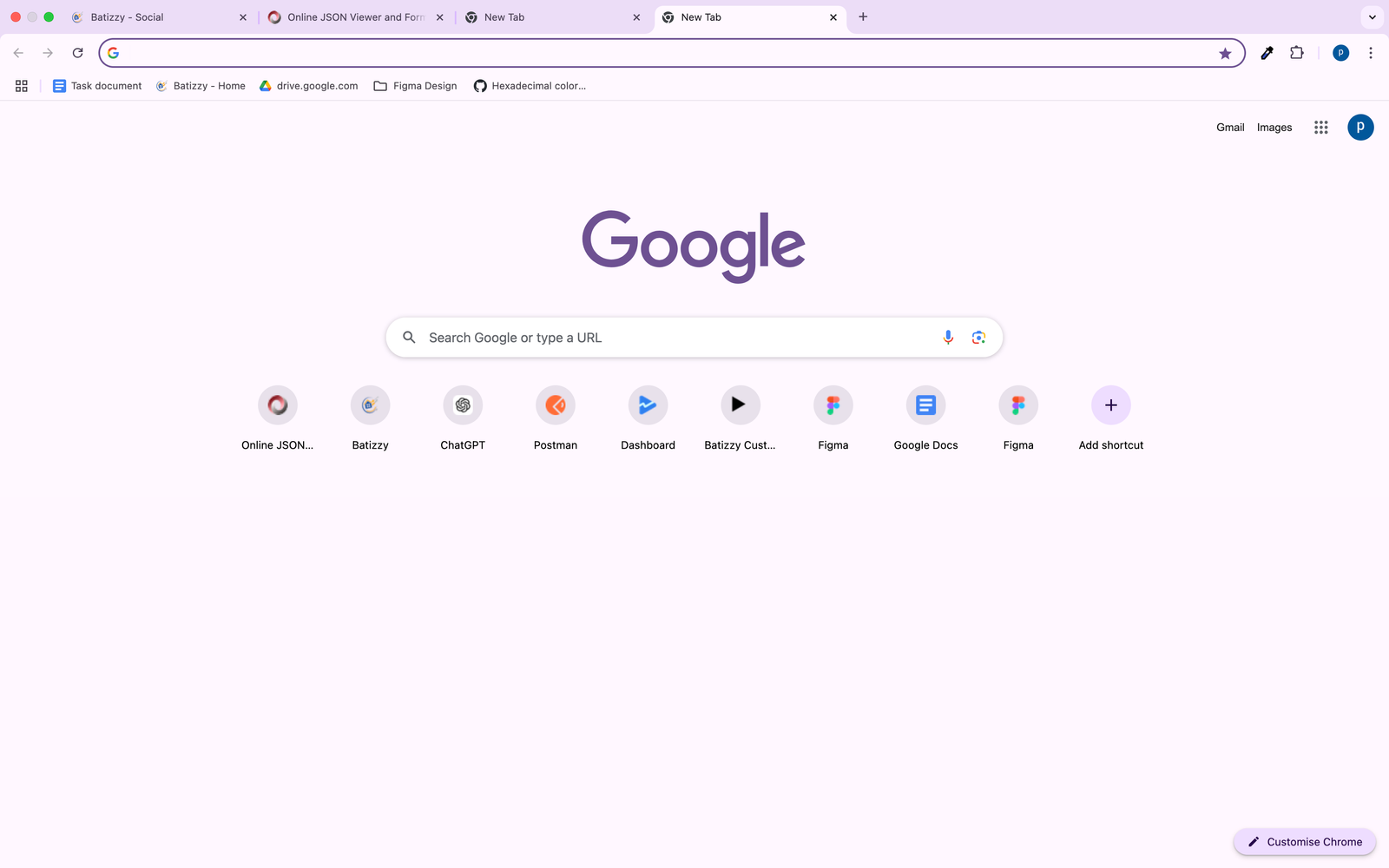Open the Google apps grid
The image size is (1389, 868).
tap(1320, 128)
